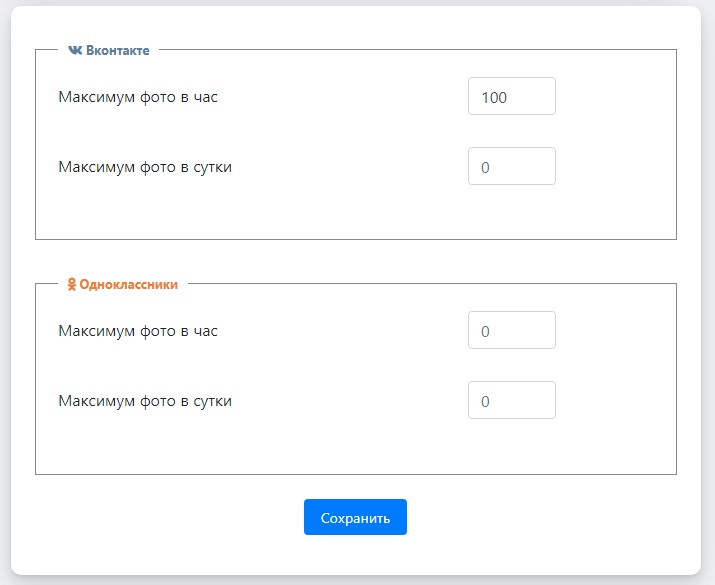This screenshot has width=715, height=585.
Task: Focus Вконтакте hourly photo limit field
Action: click(x=511, y=97)
